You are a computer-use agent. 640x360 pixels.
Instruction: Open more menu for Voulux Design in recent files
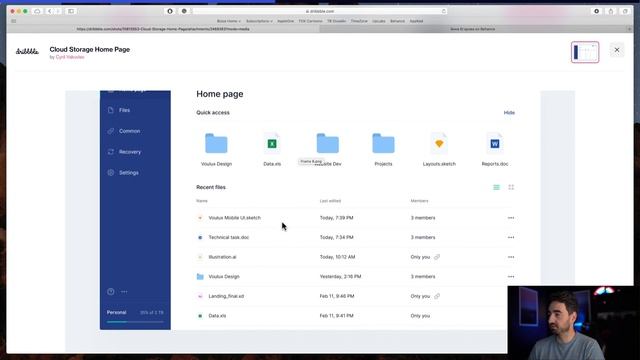click(x=511, y=277)
